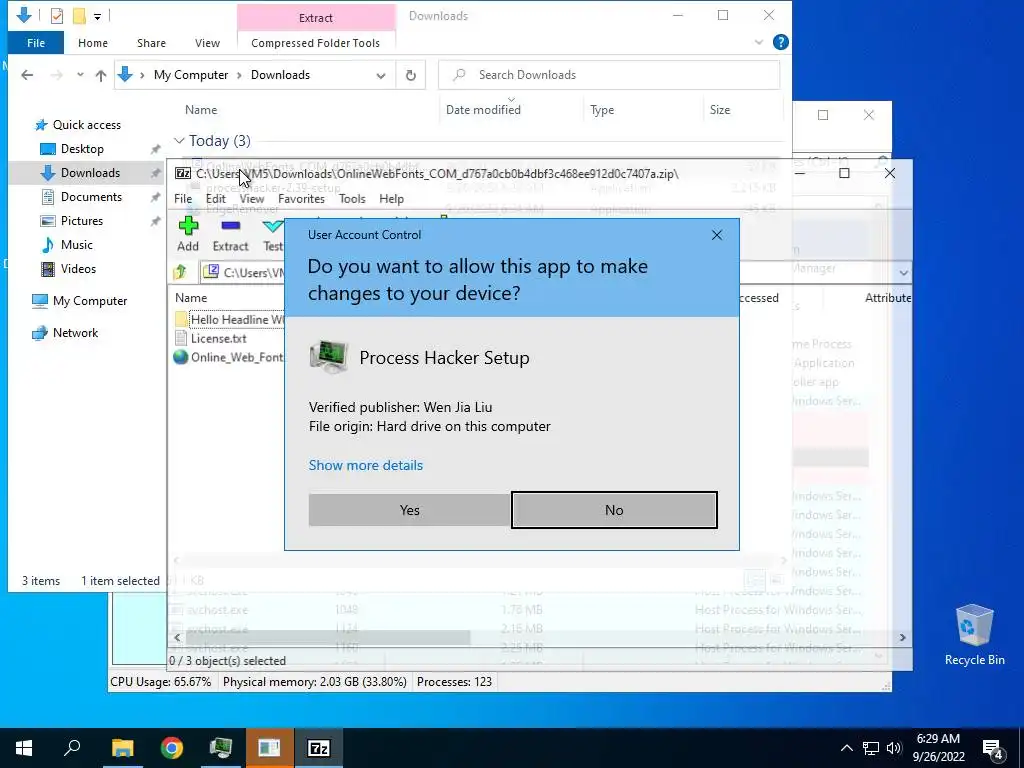Open Show more details link
Screen dimensions: 1024x768
click(x=366, y=465)
